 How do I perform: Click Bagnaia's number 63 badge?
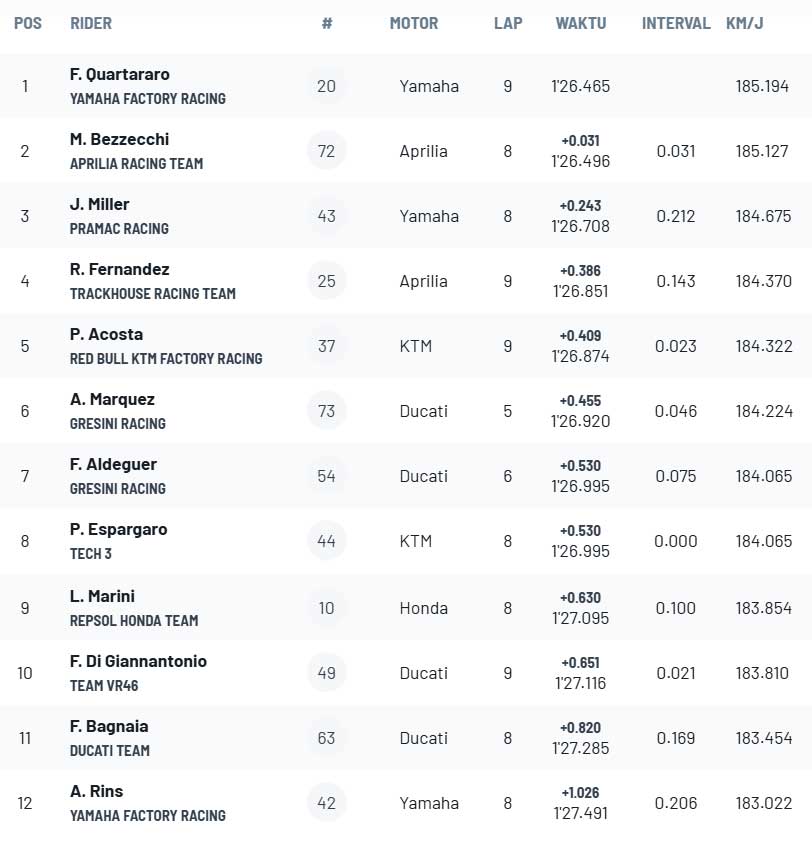click(x=327, y=738)
